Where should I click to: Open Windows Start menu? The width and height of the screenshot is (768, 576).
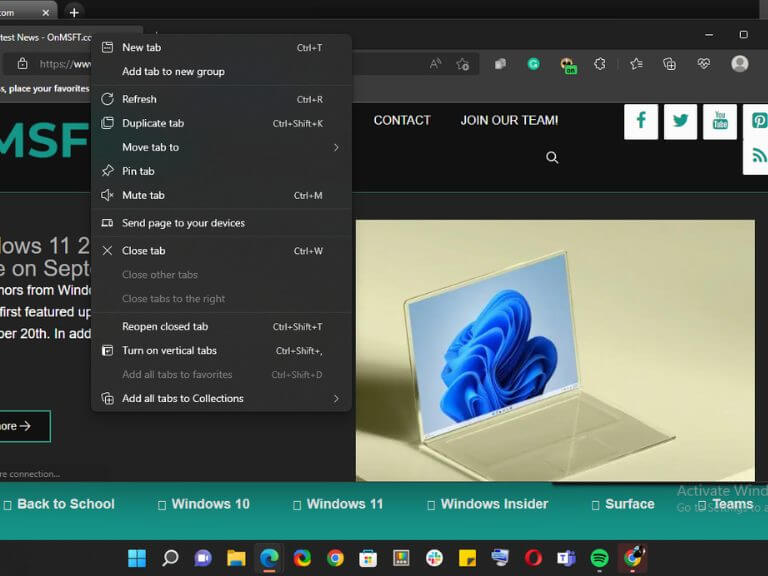[137, 558]
